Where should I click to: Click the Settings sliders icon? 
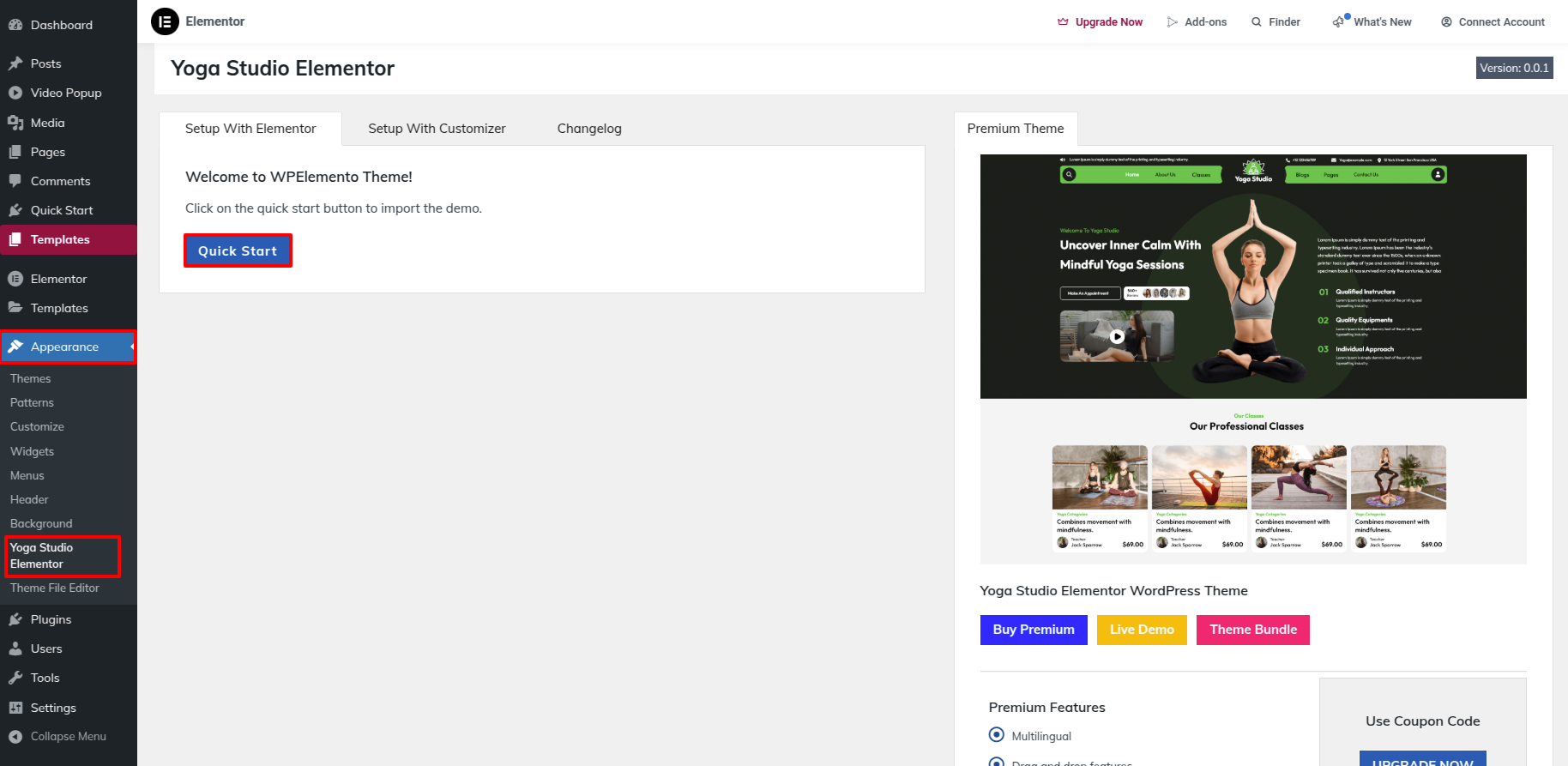[15, 708]
